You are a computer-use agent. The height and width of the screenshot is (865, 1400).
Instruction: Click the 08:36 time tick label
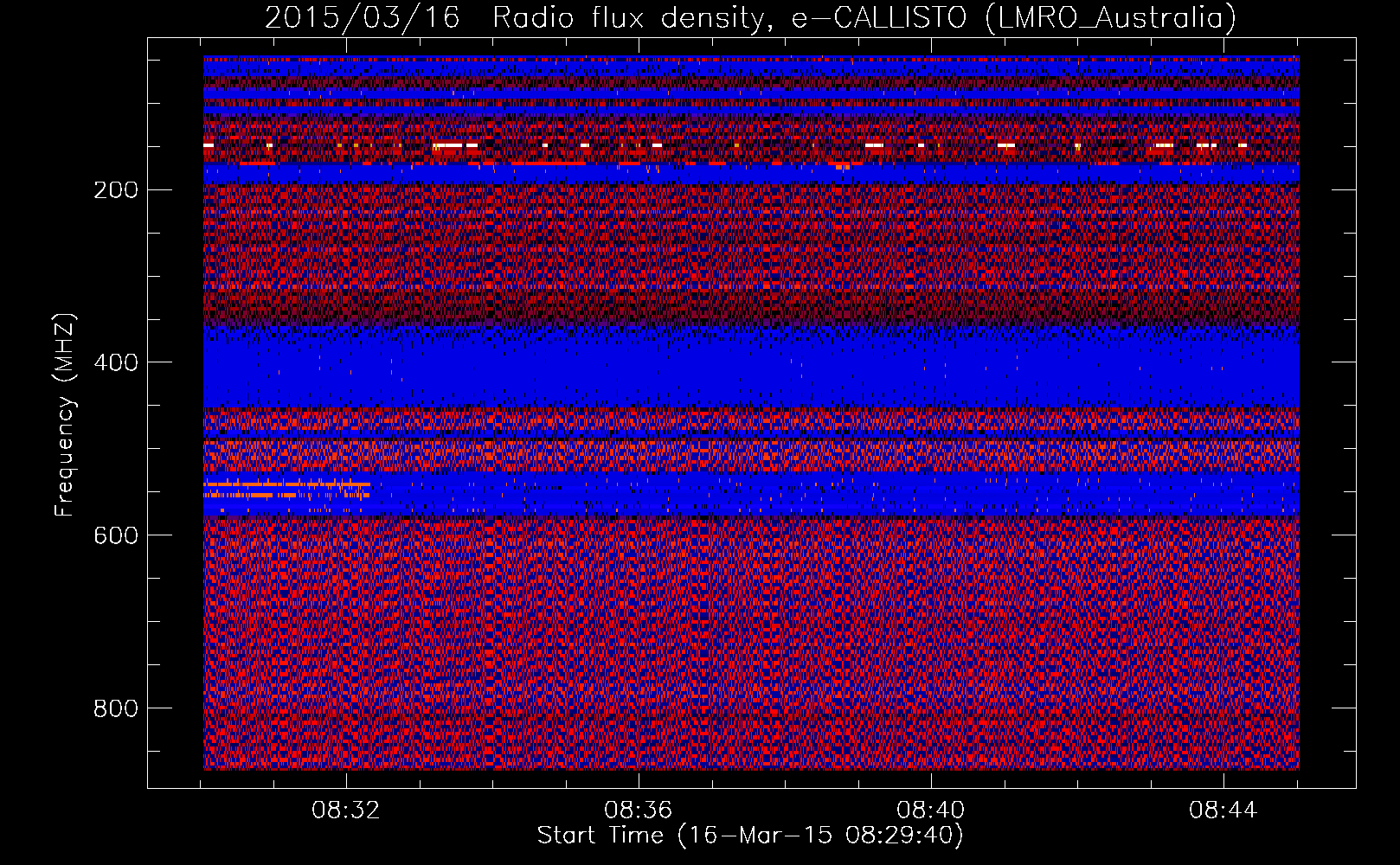pyautogui.click(x=639, y=811)
